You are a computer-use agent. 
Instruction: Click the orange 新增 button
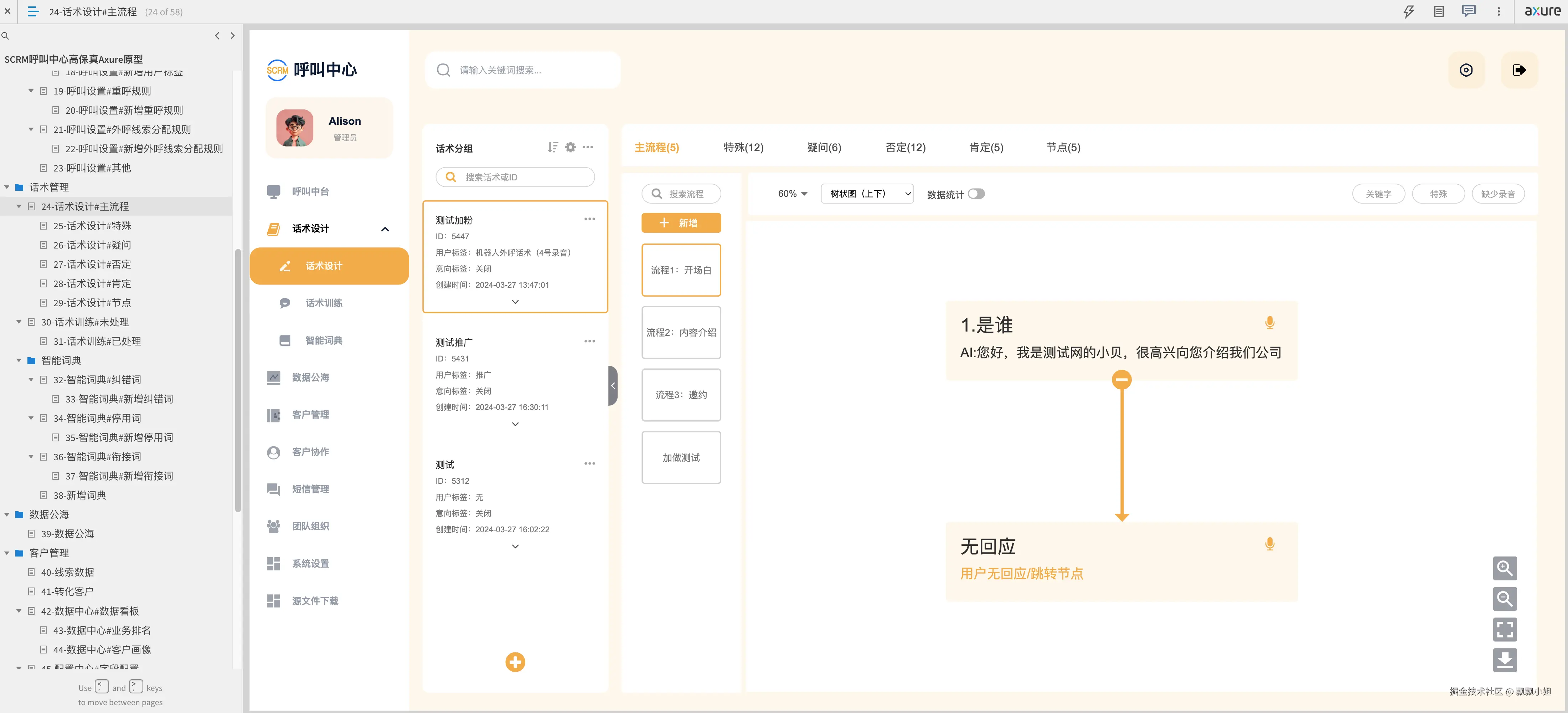[x=681, y=223]
